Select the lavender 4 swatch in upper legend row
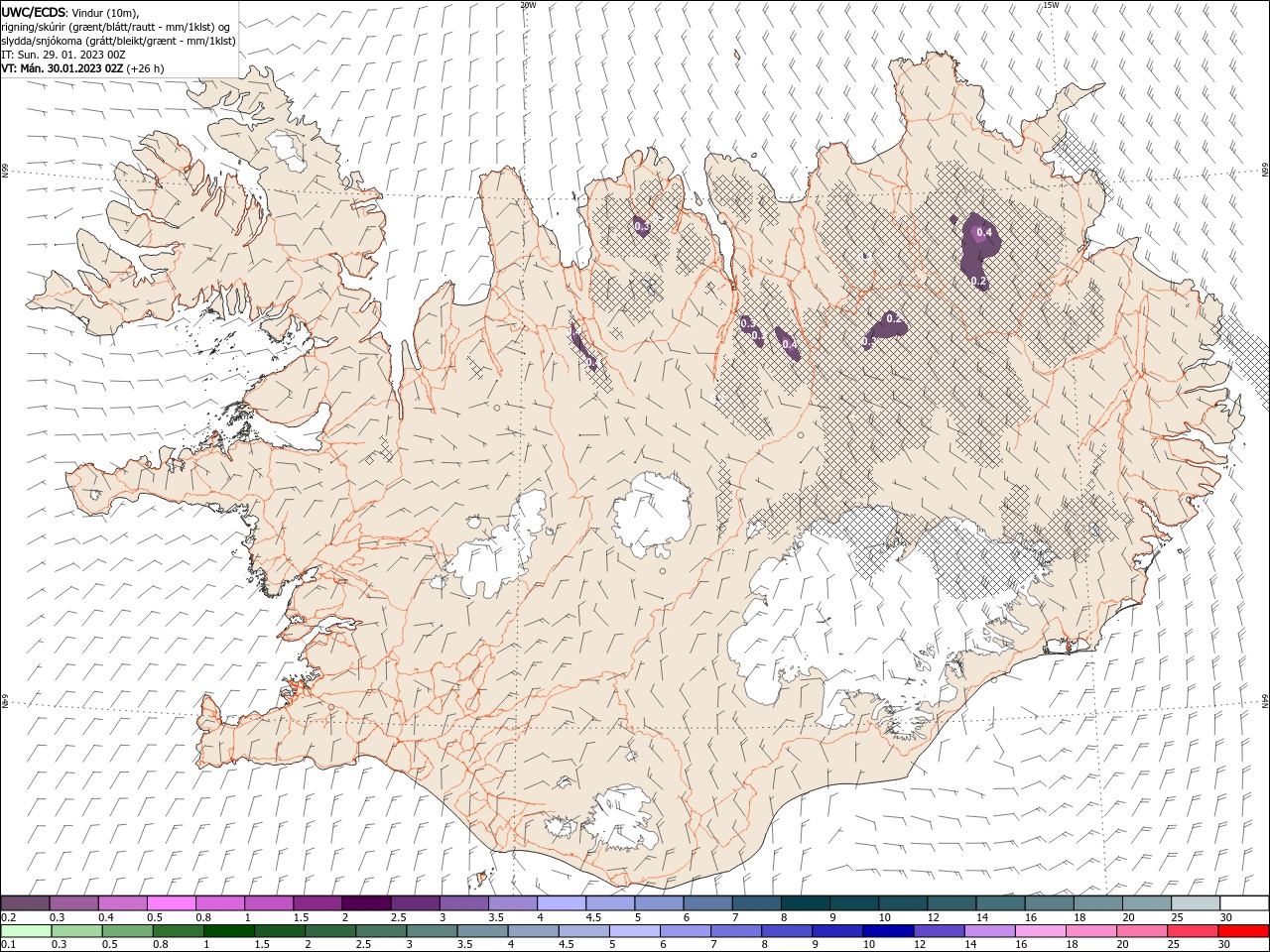 coord(561,903)
